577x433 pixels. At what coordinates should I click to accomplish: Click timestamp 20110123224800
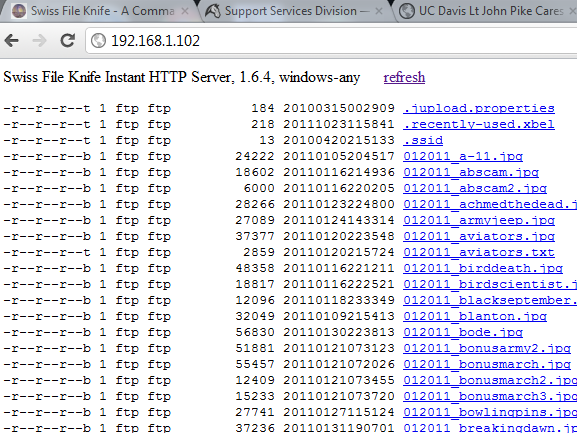click(339, 204)
